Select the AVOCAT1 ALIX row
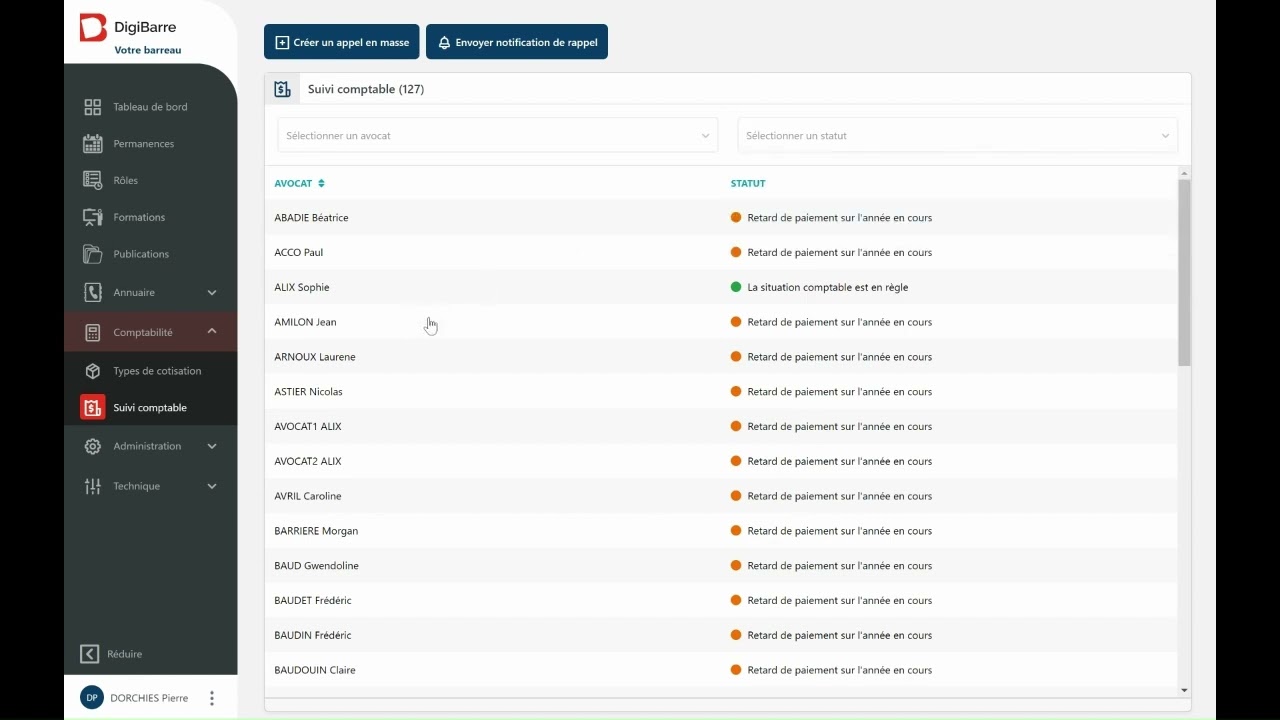The width and height of the screenshot is (1280, 720). (721, 427)
